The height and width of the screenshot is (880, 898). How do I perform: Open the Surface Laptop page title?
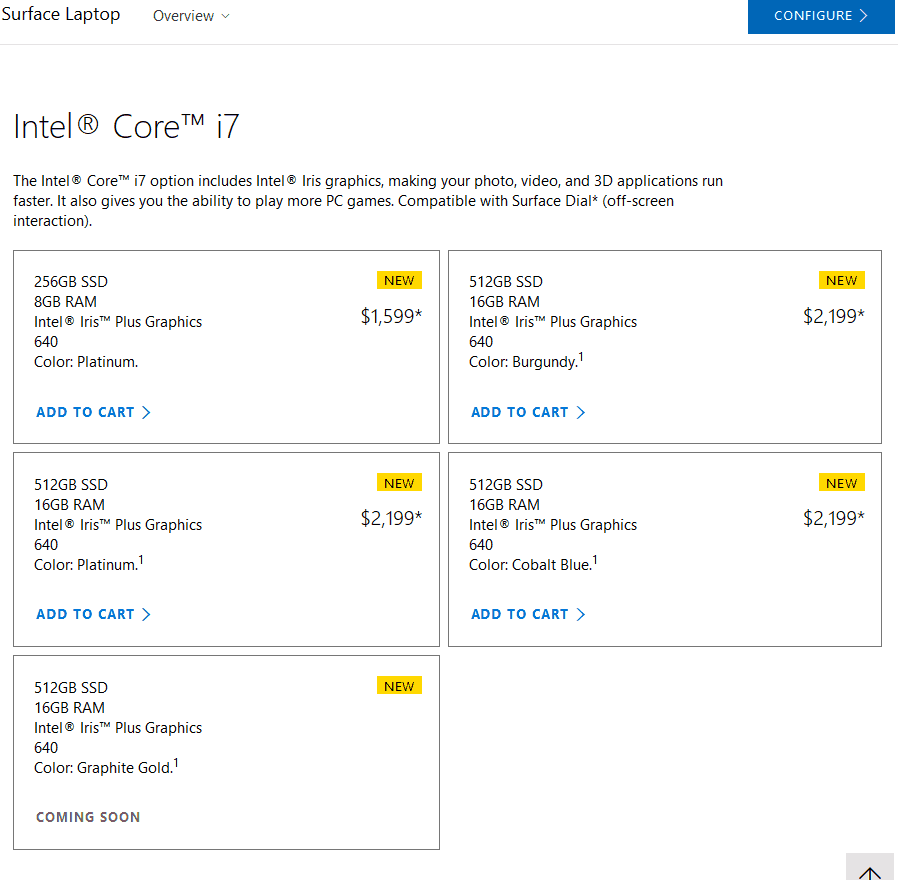61,14
